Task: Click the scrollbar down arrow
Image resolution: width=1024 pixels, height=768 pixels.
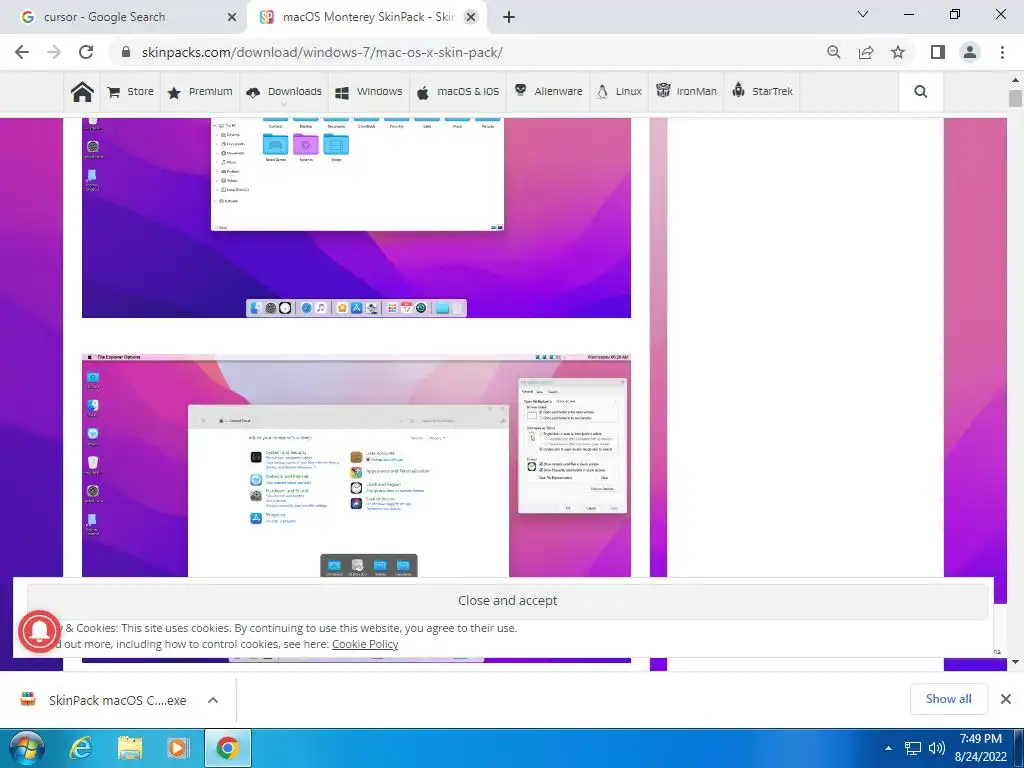Action: coord(1015,662)
